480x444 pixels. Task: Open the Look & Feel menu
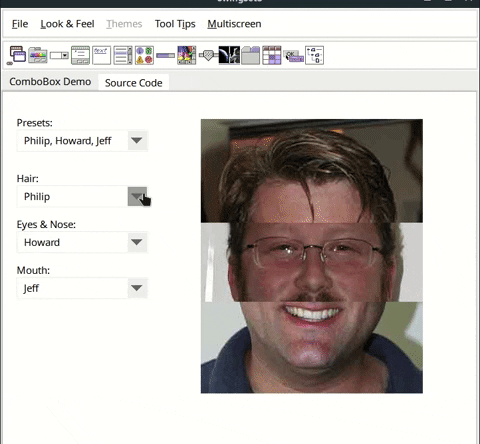coord(67,24)
